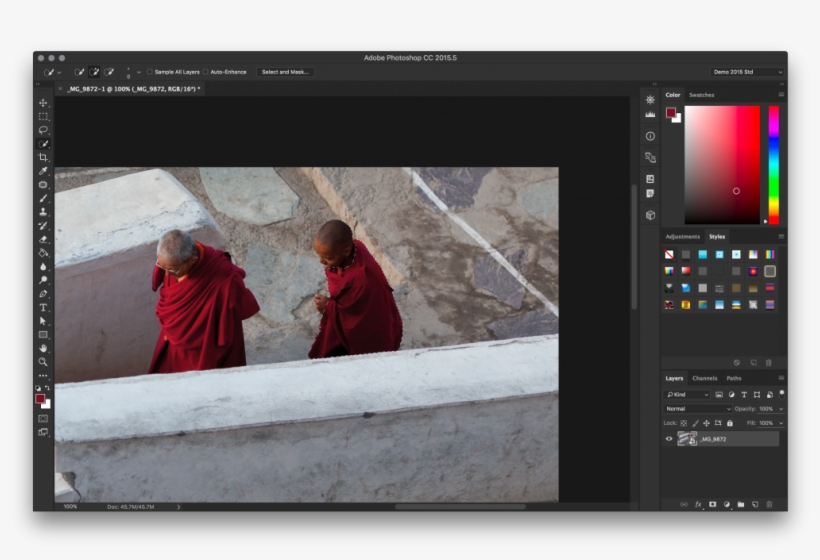Select the Move tool
Image resolution: width=820 pixels, height=560 pixels.
43,103
